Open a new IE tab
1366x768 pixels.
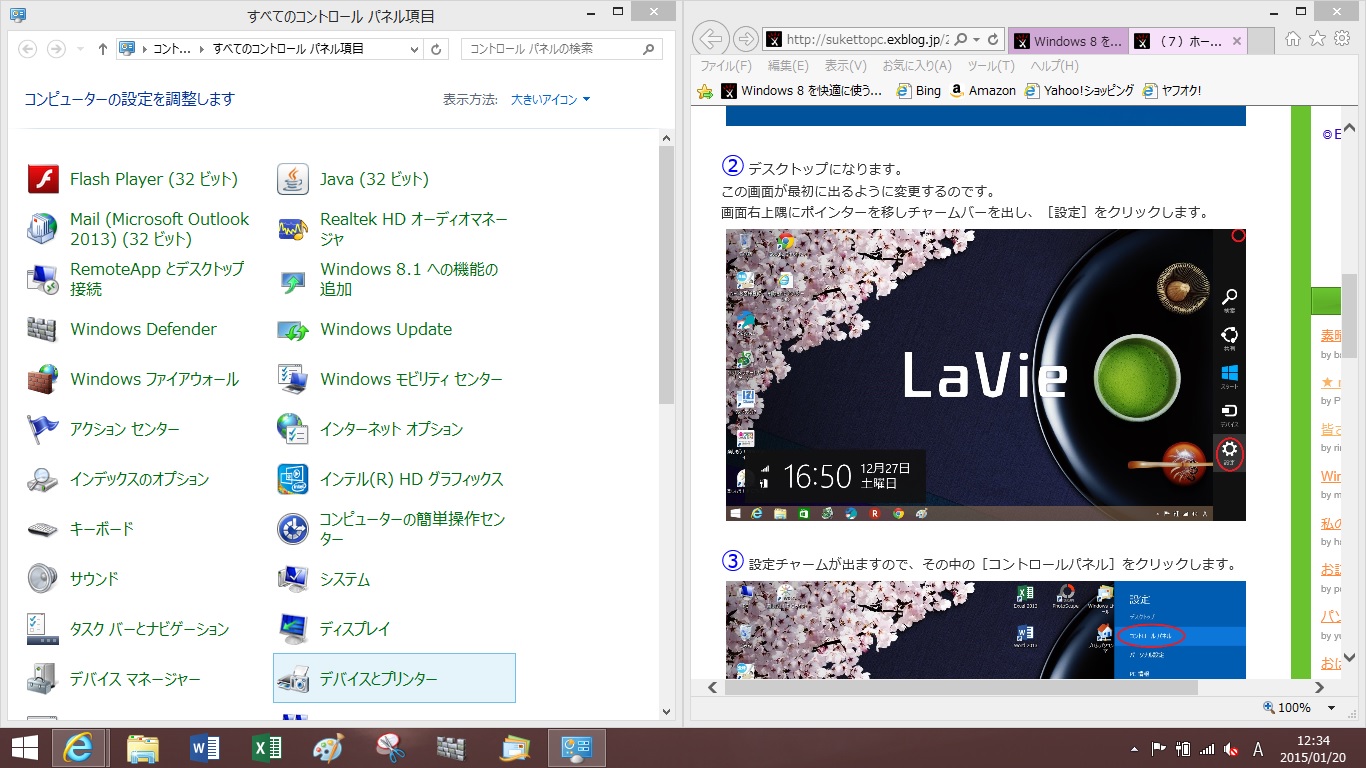coord(1261,41)
